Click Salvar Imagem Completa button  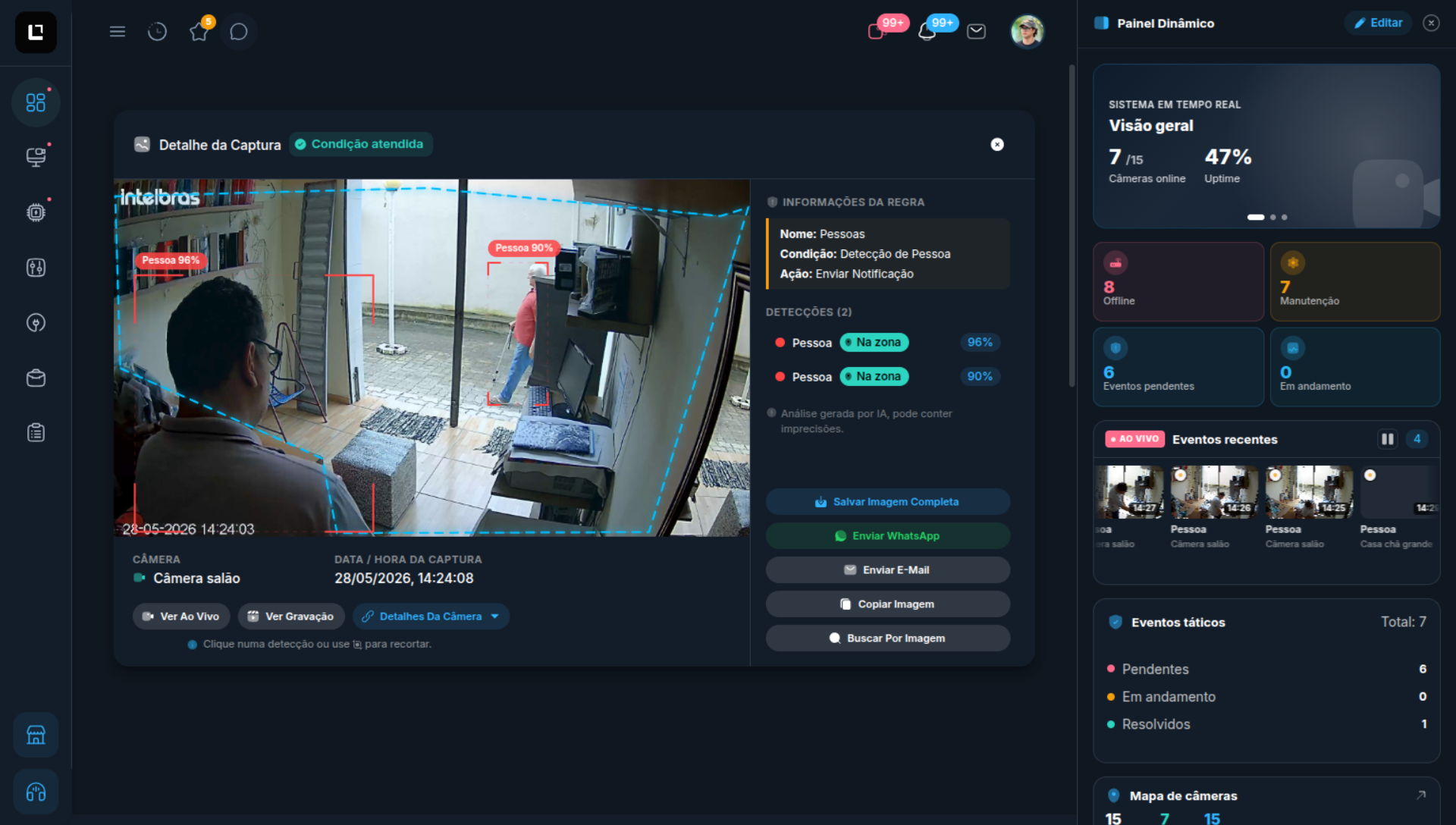(x=887, y=502)
